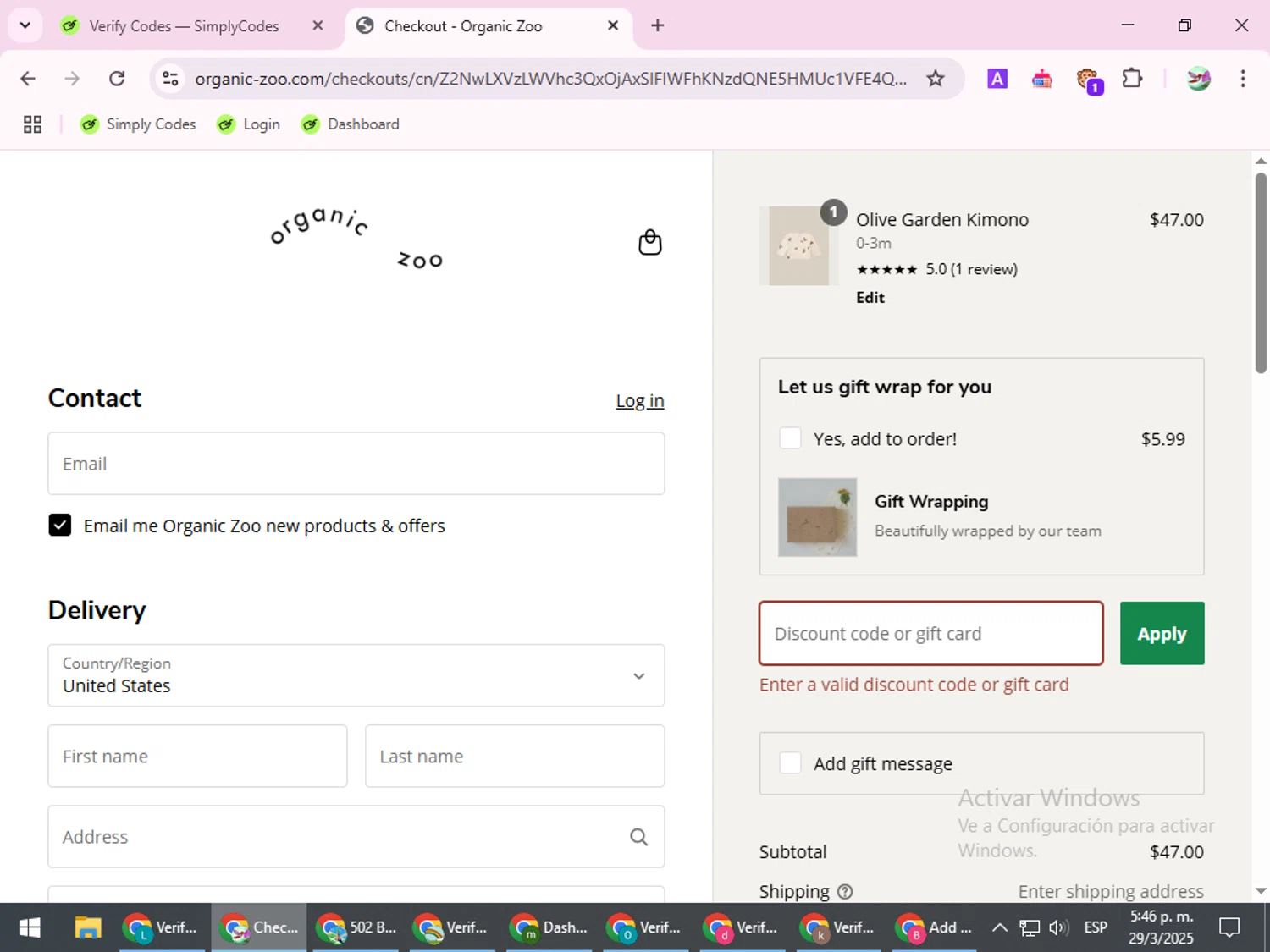Open the Windows Start menu
Viewport: 1270px width, 952px height.
coord(30,927)
